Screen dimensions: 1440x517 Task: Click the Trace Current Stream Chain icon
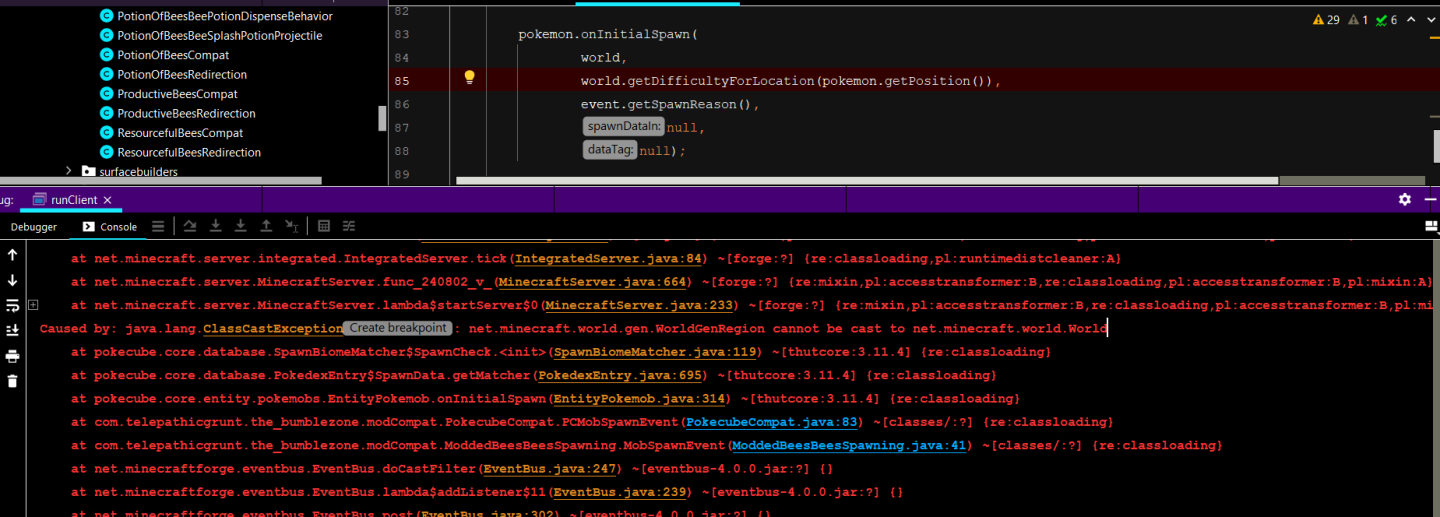349,227
